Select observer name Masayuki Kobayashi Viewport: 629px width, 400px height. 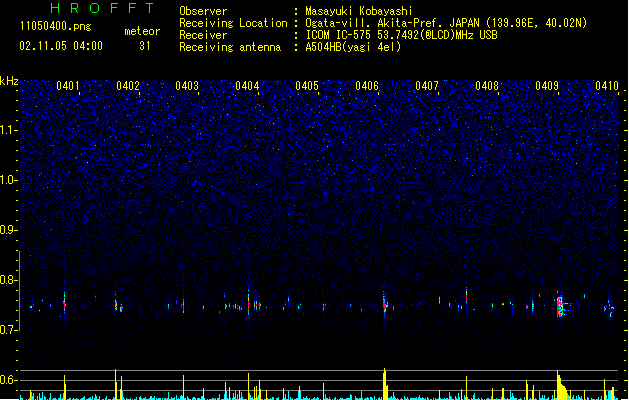point(359,11)
